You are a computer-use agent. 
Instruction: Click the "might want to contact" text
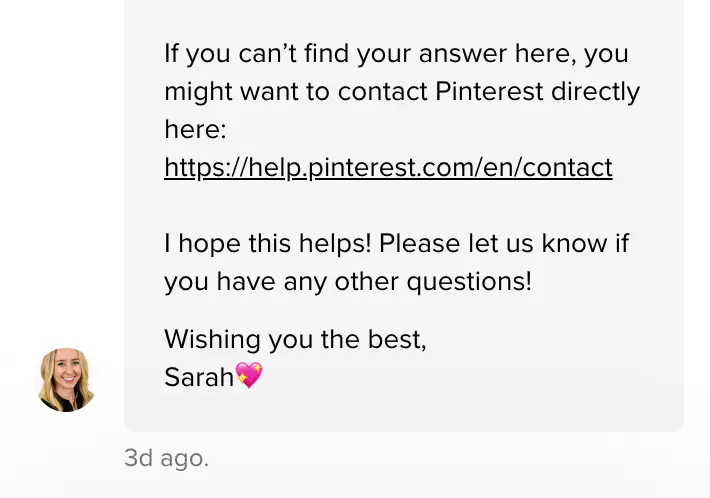(x=296, y=91)
